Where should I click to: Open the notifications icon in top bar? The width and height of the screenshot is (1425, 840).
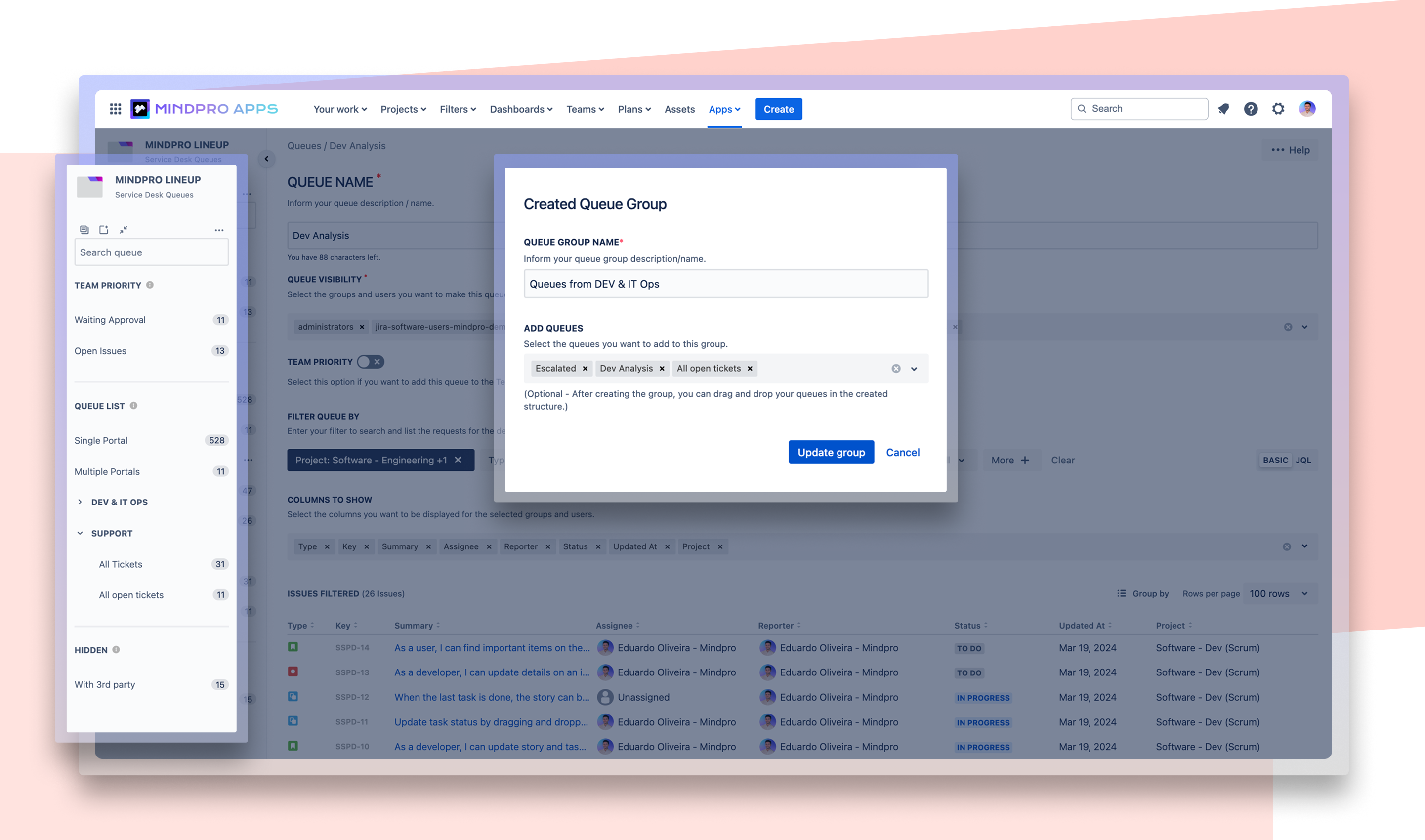click(x=1223, y=109)
